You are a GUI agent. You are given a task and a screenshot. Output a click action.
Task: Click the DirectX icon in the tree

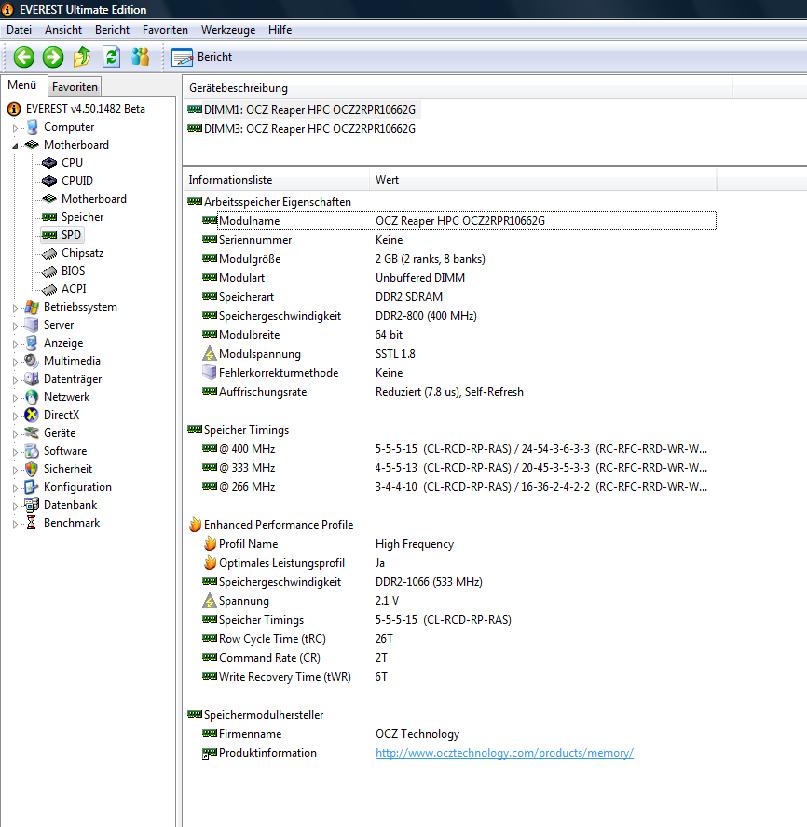[x=32, y=415]
